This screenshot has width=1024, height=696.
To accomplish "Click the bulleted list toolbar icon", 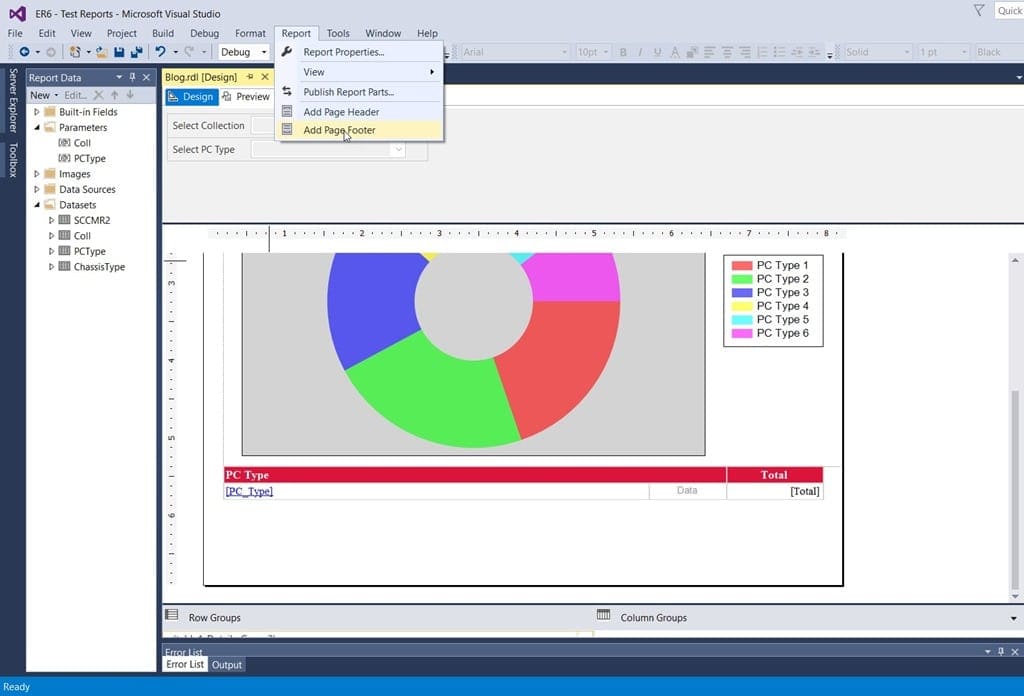I will 779,52.
